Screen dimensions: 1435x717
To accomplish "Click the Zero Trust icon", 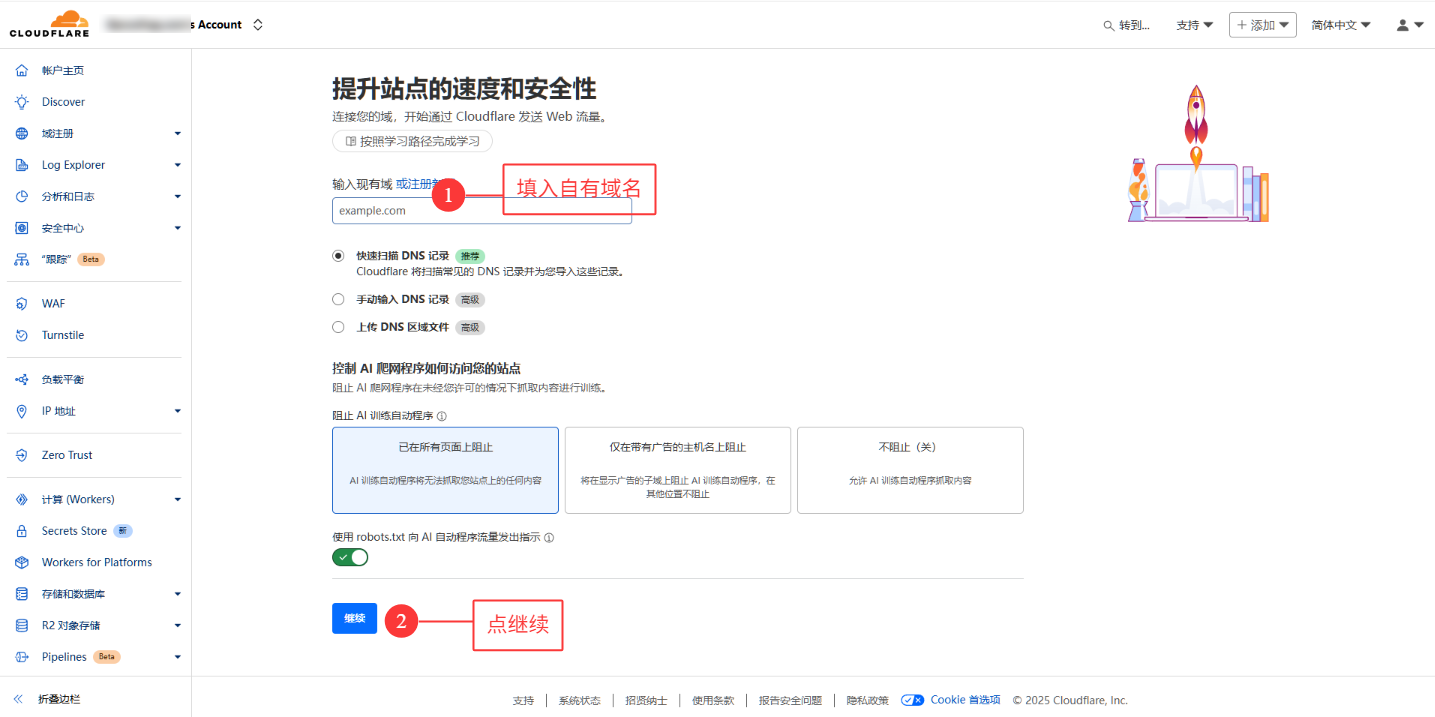I will coord(22,455).
